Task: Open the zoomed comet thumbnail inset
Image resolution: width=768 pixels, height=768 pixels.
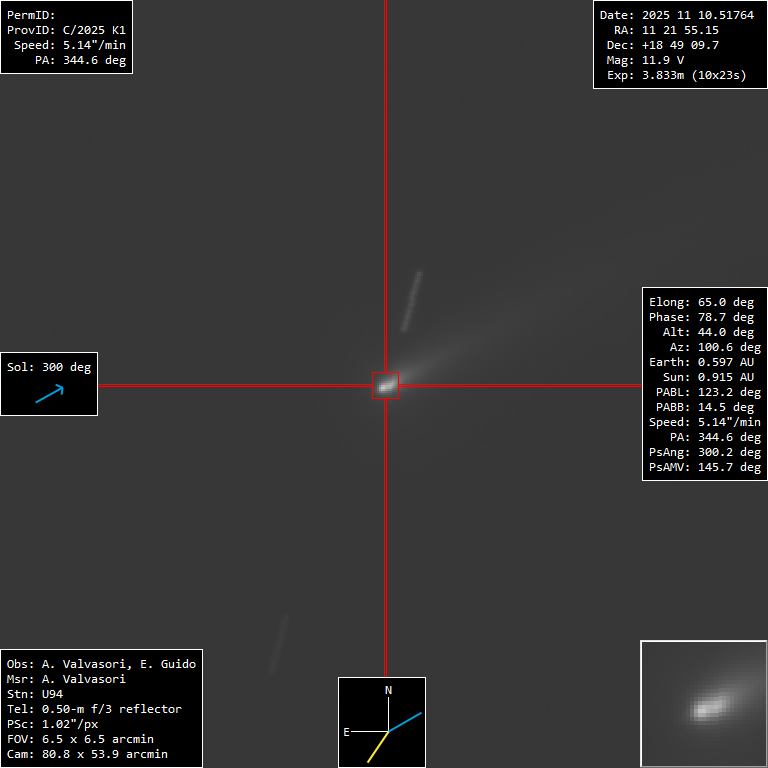Action: [703, 704]
